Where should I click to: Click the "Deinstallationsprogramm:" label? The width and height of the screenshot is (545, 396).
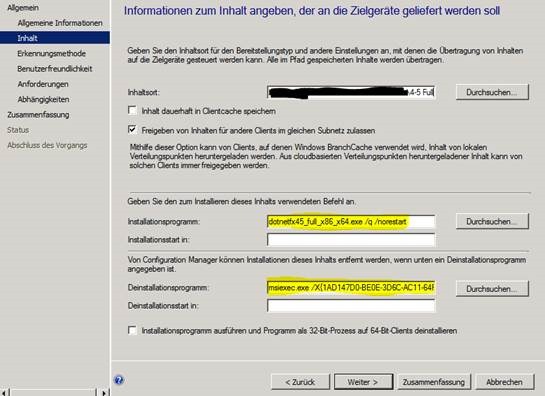pos(168,288)
